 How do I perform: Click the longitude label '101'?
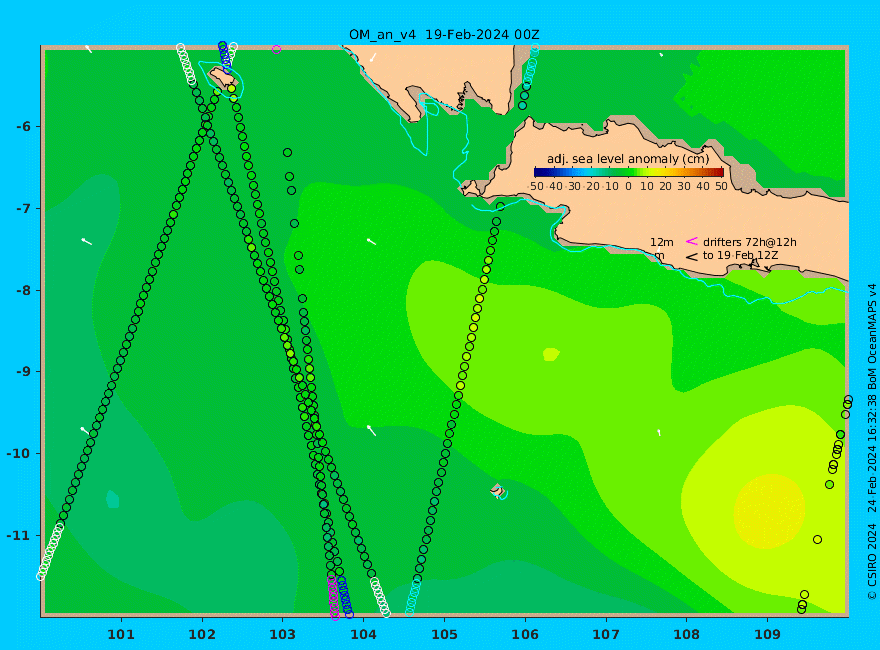[x=121, y=635]
